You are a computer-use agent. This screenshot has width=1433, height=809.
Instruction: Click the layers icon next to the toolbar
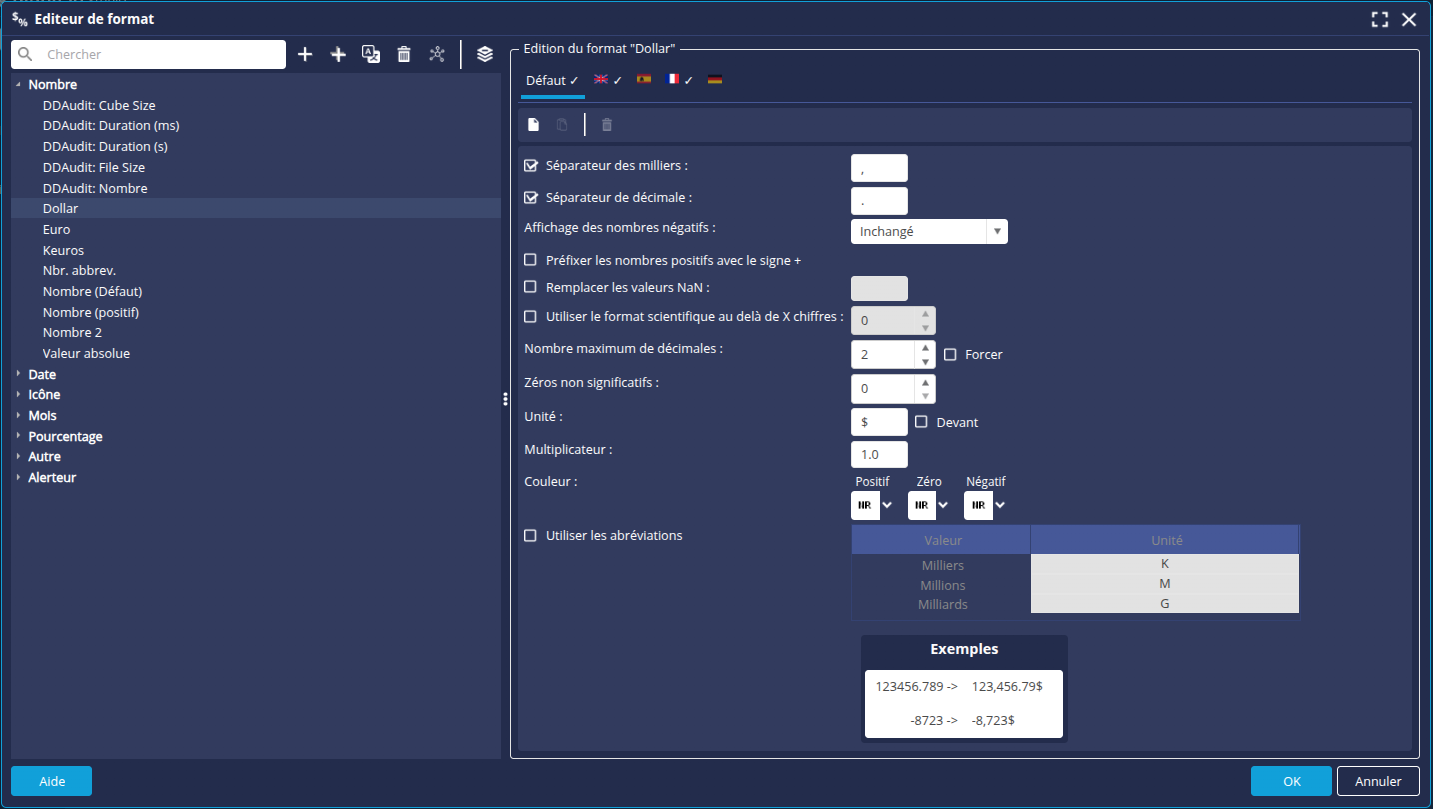pos(484,54)
